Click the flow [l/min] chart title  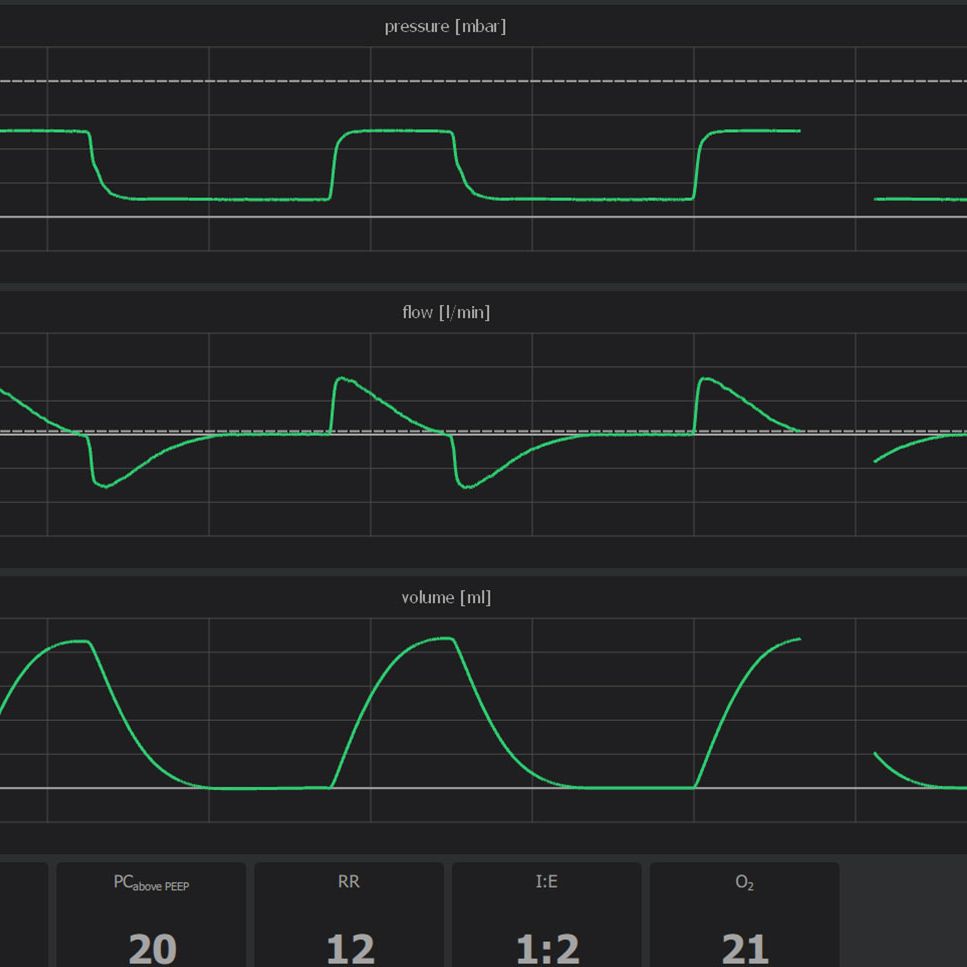point(446,312)
